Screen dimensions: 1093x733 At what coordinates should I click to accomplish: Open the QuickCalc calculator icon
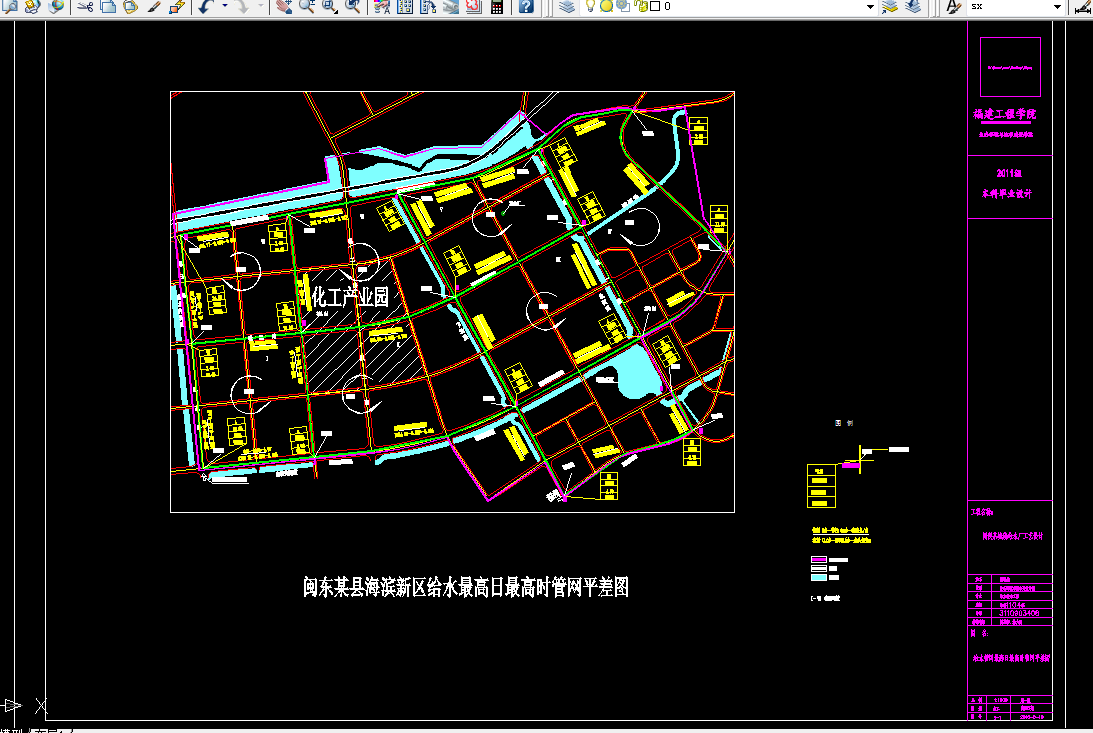497,6
